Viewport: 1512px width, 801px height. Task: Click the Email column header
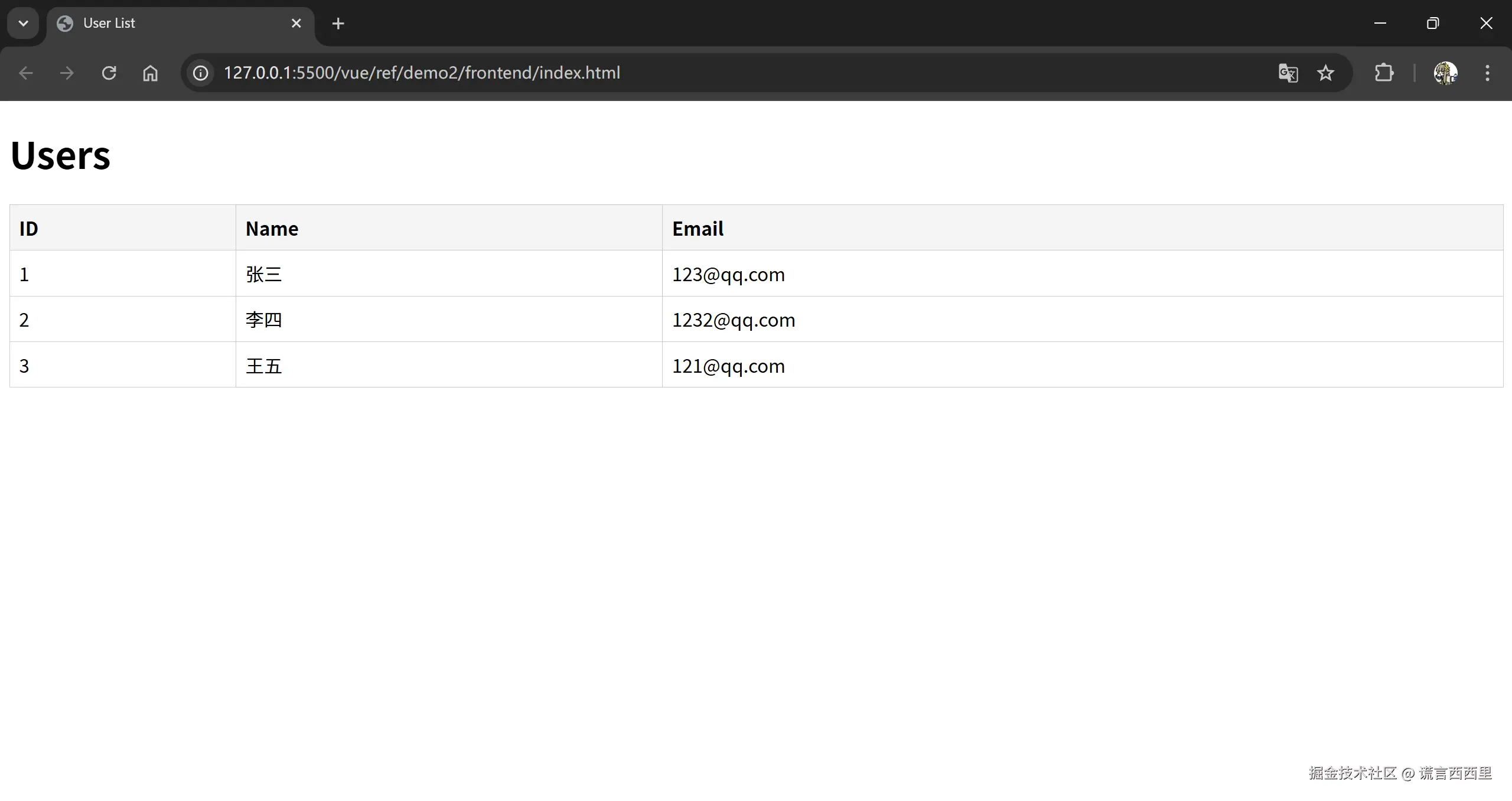click(698, 229)
